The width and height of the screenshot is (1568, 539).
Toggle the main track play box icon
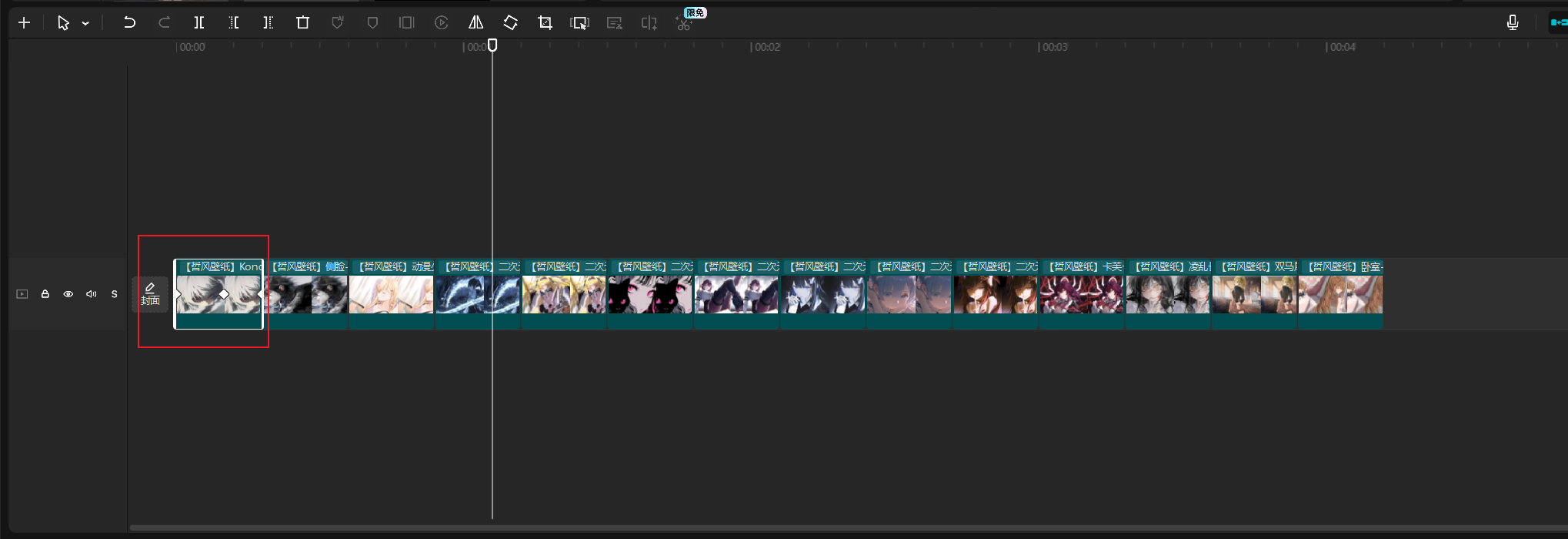coord(22,294)
